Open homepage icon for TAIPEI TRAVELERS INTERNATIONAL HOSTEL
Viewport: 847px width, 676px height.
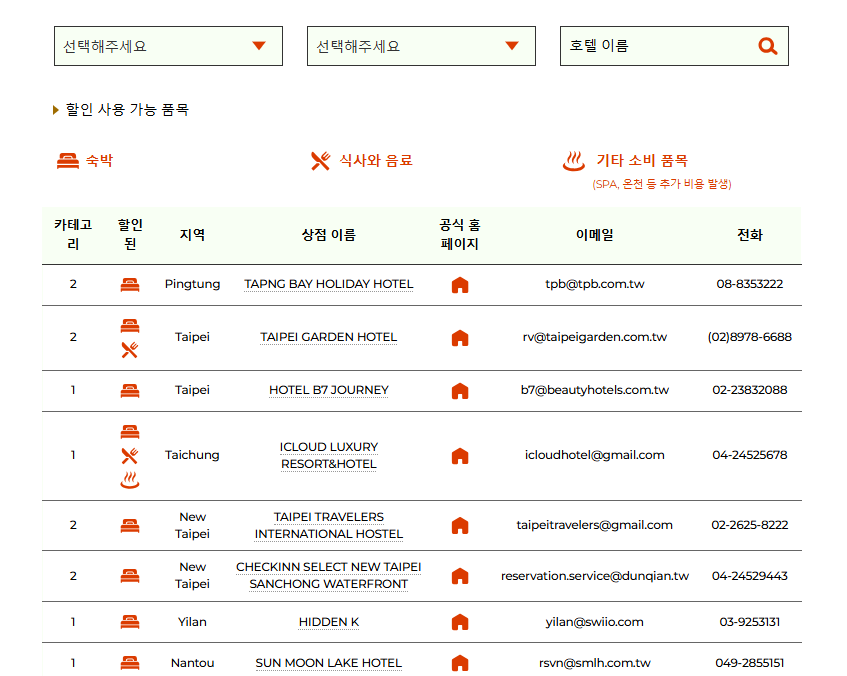pyautogui.click(x=460, y=524)
